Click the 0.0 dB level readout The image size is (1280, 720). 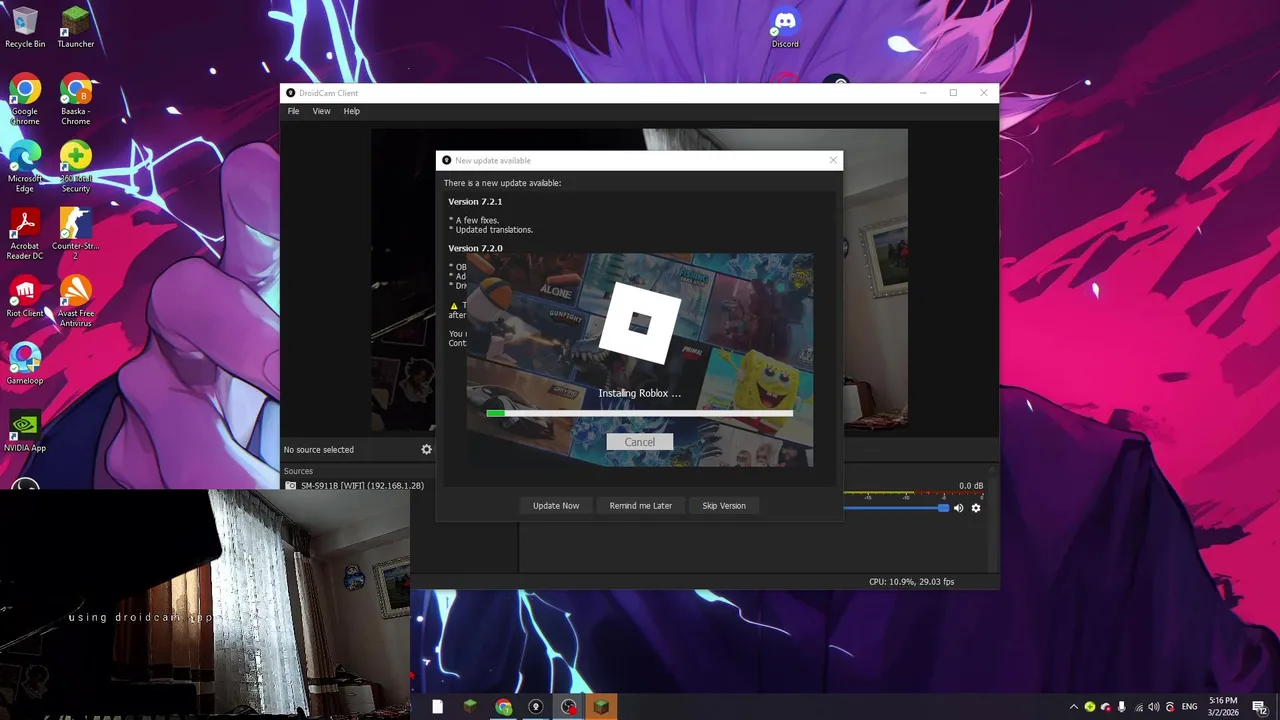[x=971, y=486]
